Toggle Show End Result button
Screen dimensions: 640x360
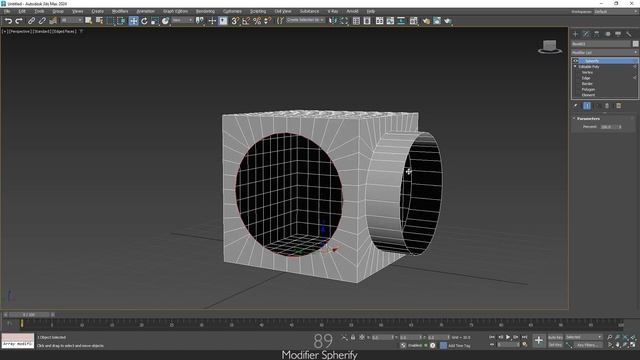pos(587,106)
